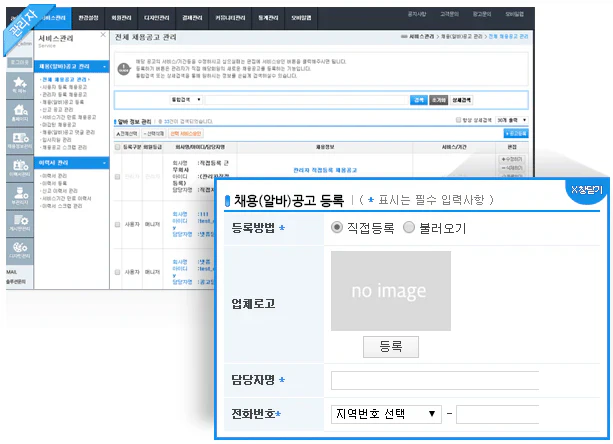
Task: Click the blue 공고등록 button
Action: pos(516,134)
